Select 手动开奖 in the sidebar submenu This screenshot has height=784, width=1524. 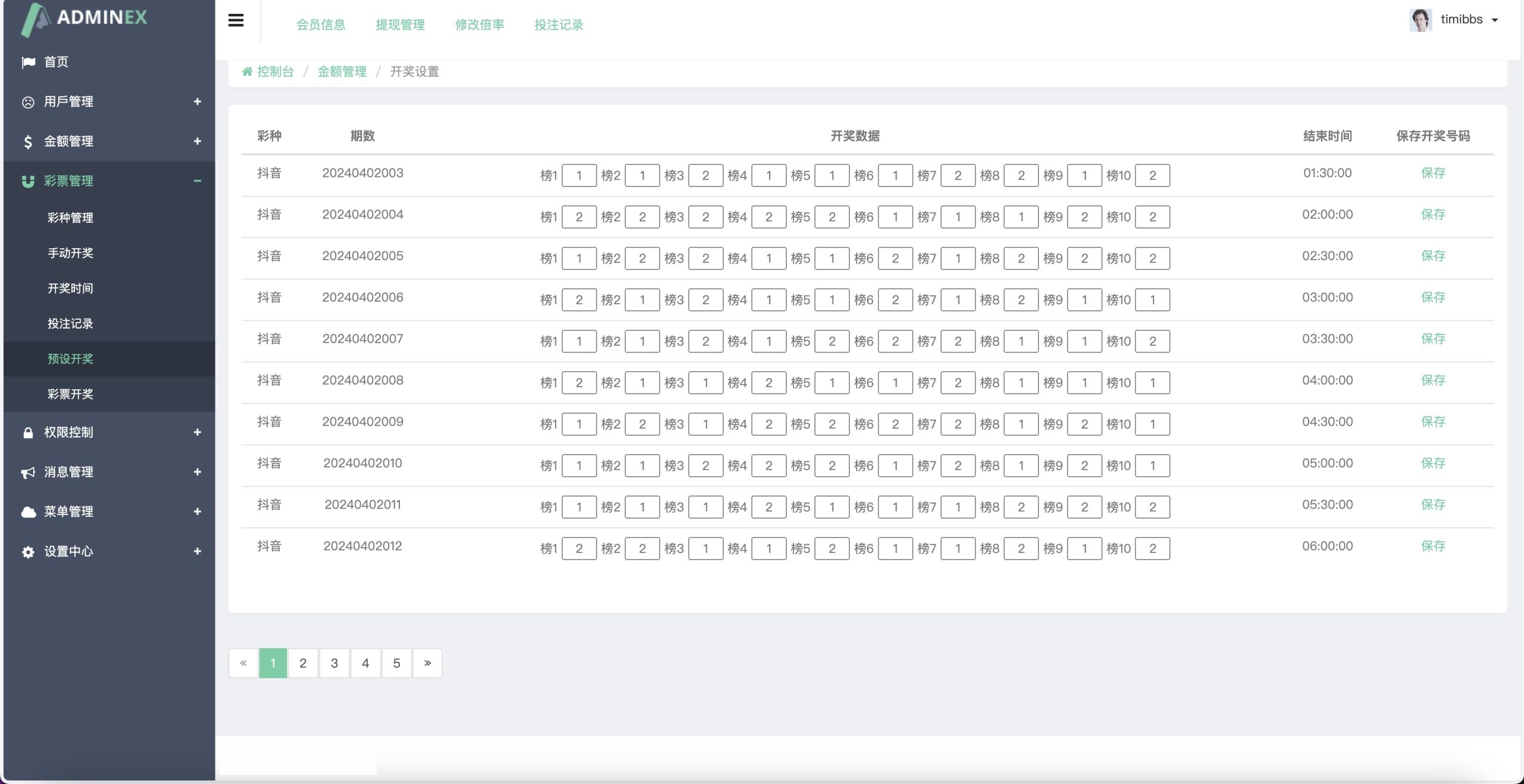click(x=70, y=253)
